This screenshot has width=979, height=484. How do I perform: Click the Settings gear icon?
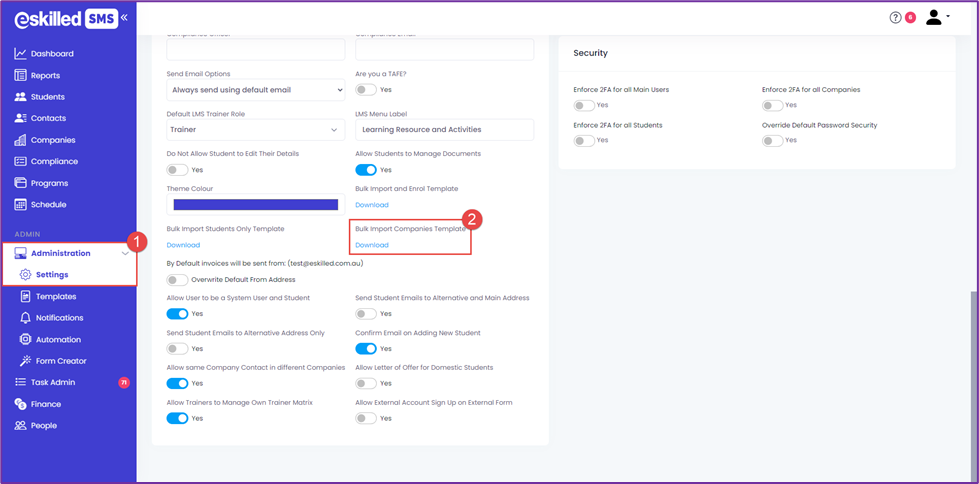(x=26, y=274)
